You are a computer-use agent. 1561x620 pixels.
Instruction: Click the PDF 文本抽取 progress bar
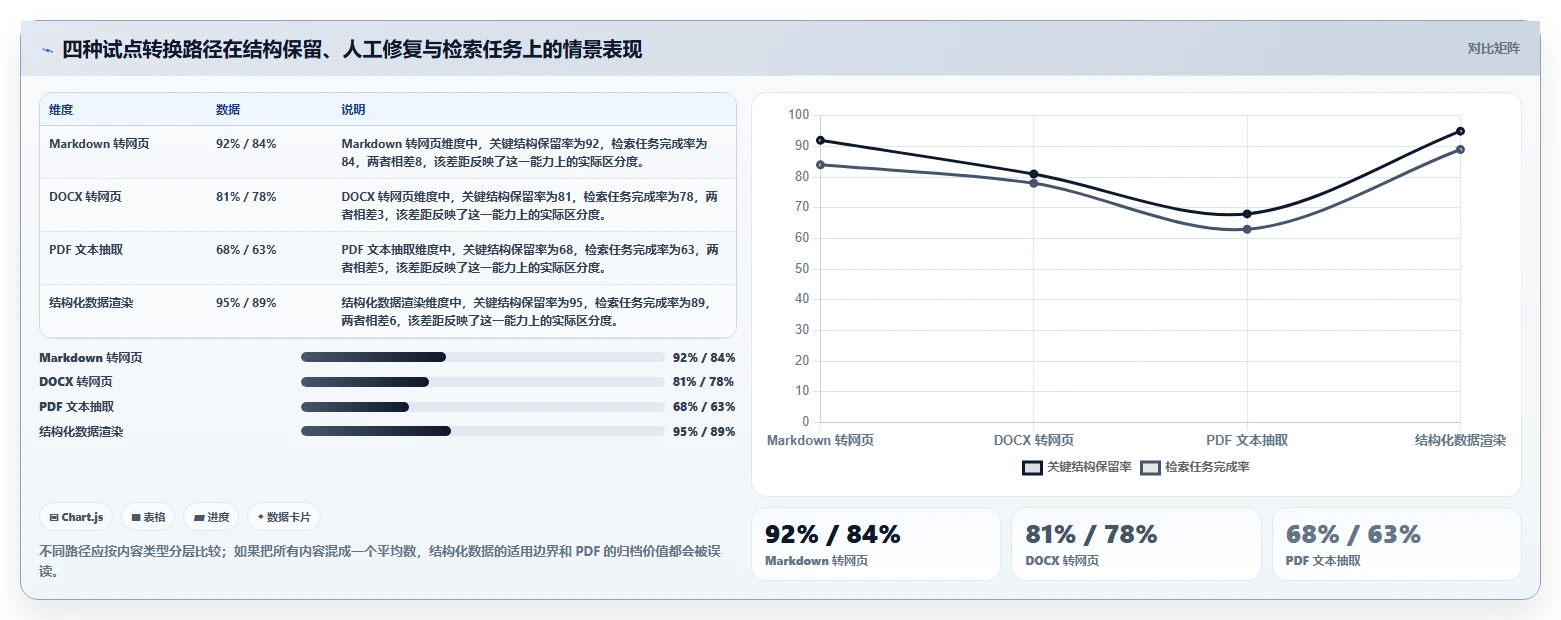click(483, 407)
